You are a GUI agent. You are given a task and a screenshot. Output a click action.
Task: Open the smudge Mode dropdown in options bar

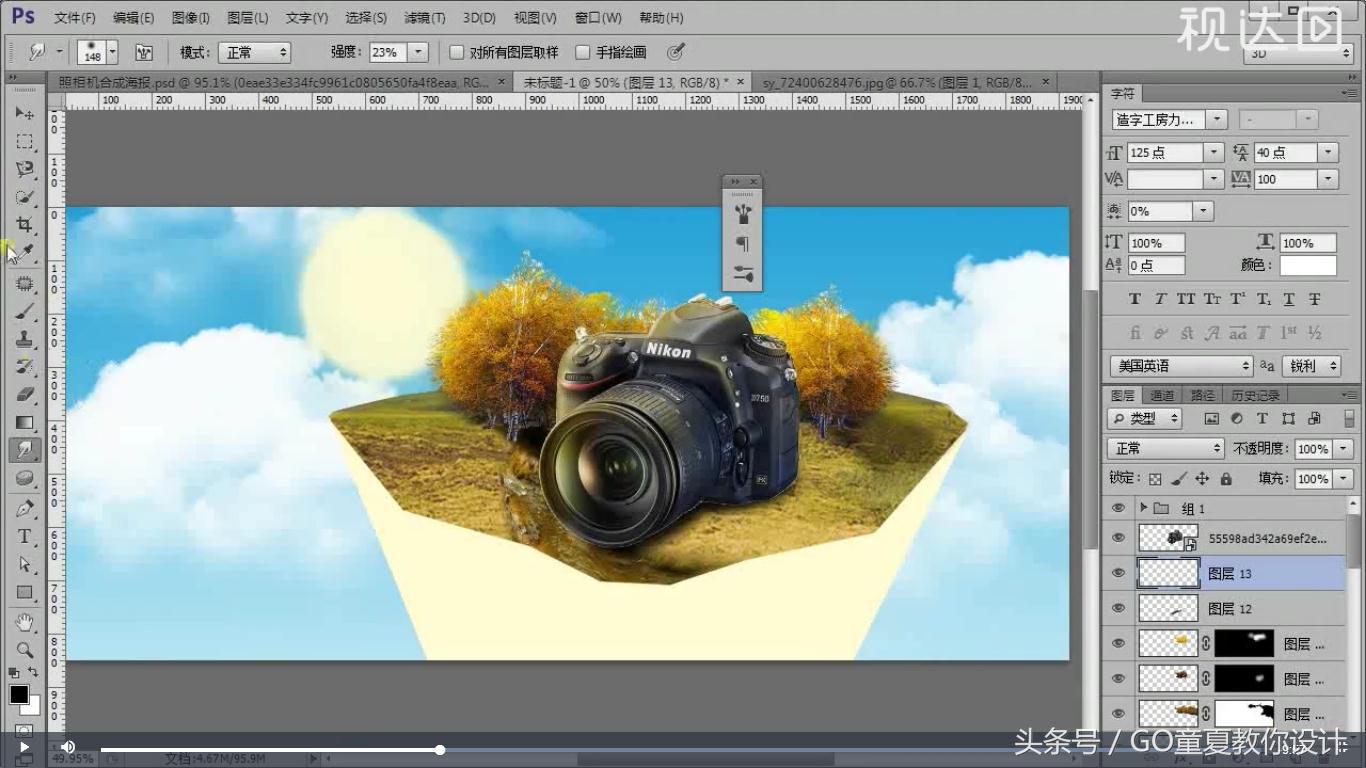coord(255,51)
